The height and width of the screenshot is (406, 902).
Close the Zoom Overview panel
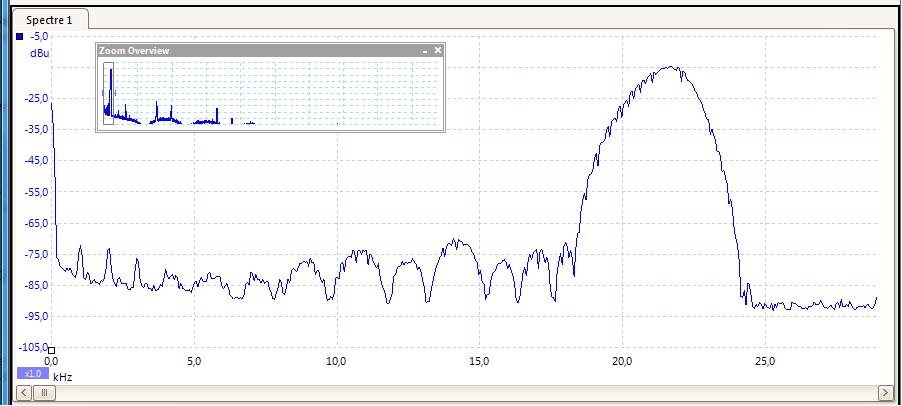coord(437,50)
